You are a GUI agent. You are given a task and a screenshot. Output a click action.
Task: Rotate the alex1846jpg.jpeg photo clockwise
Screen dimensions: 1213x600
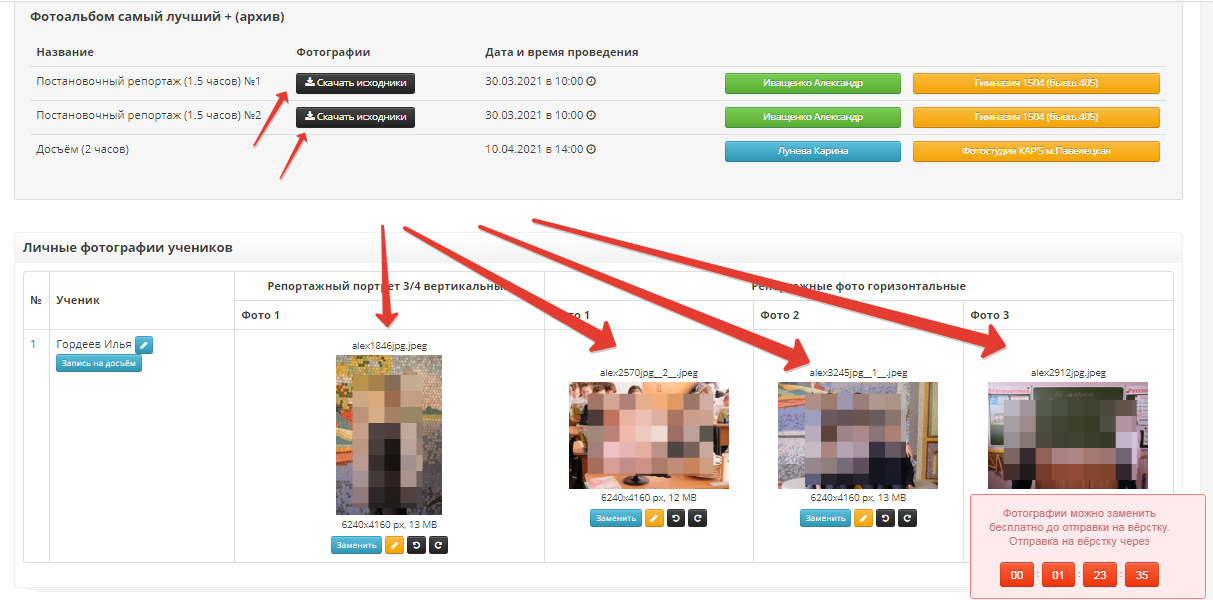438,545
